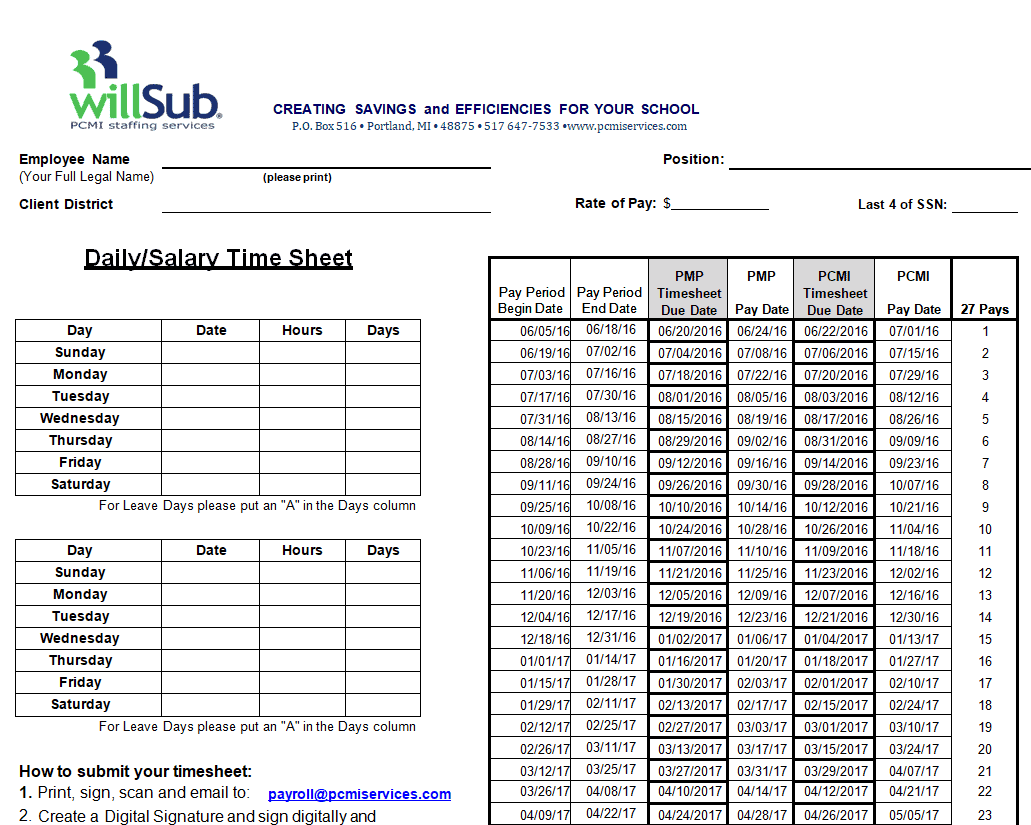This screenshot has height=825, width=1031.
Task: Click the leave days note under first table
Action: [257, 506]
